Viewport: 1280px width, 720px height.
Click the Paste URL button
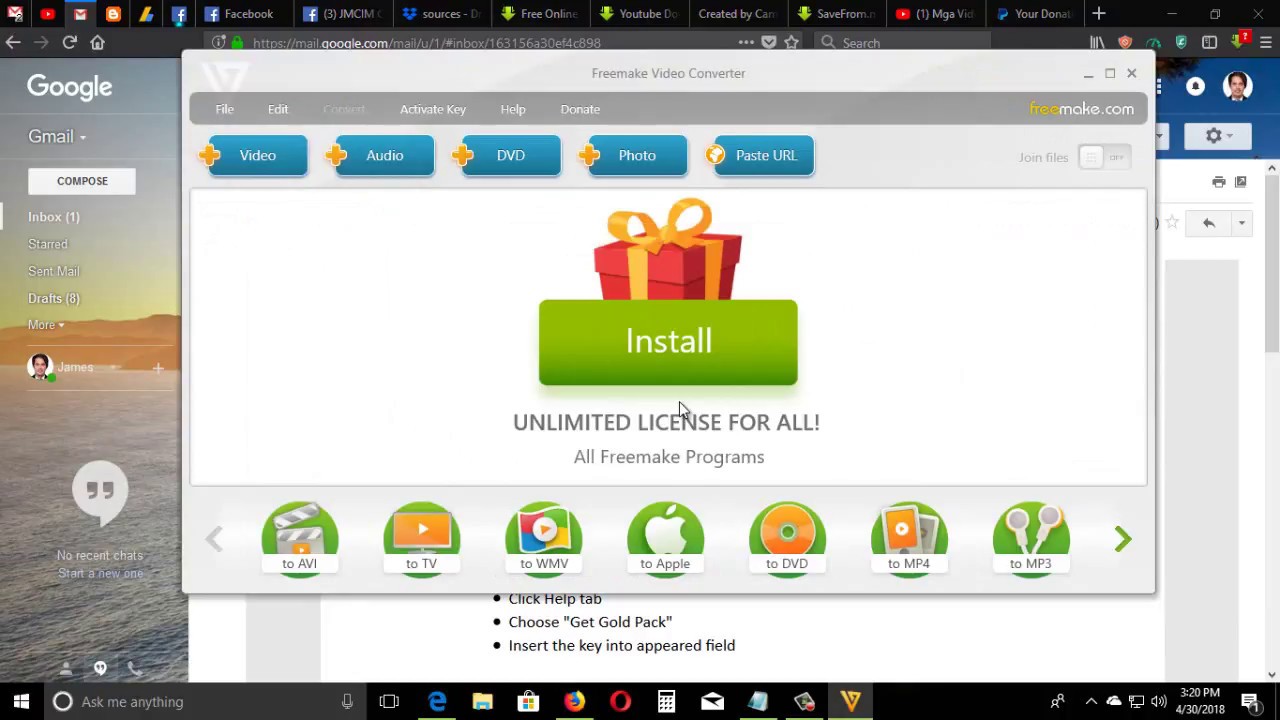[x=761, y=156]
